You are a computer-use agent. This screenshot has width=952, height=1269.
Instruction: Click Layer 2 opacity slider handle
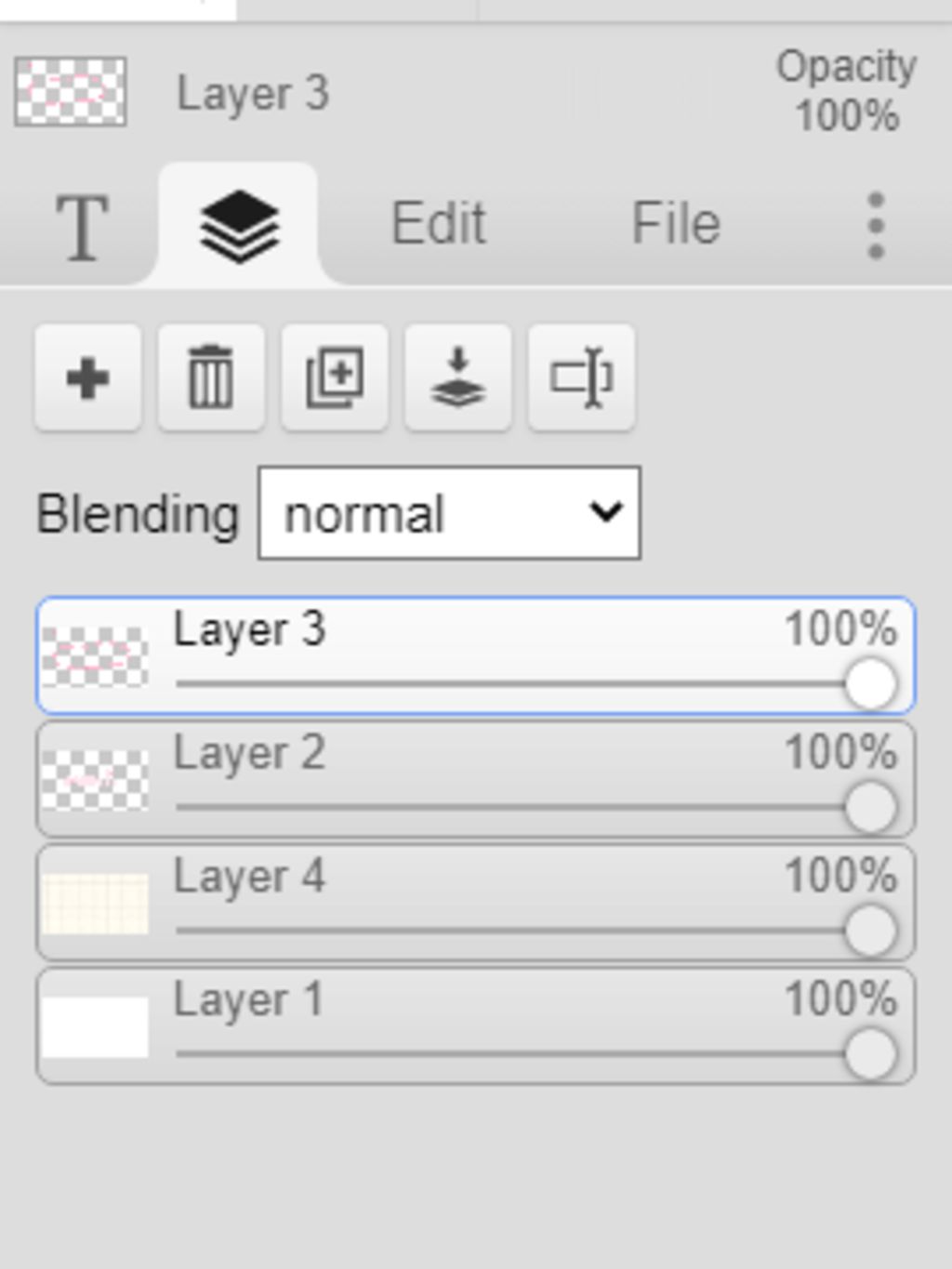(871, 807)
